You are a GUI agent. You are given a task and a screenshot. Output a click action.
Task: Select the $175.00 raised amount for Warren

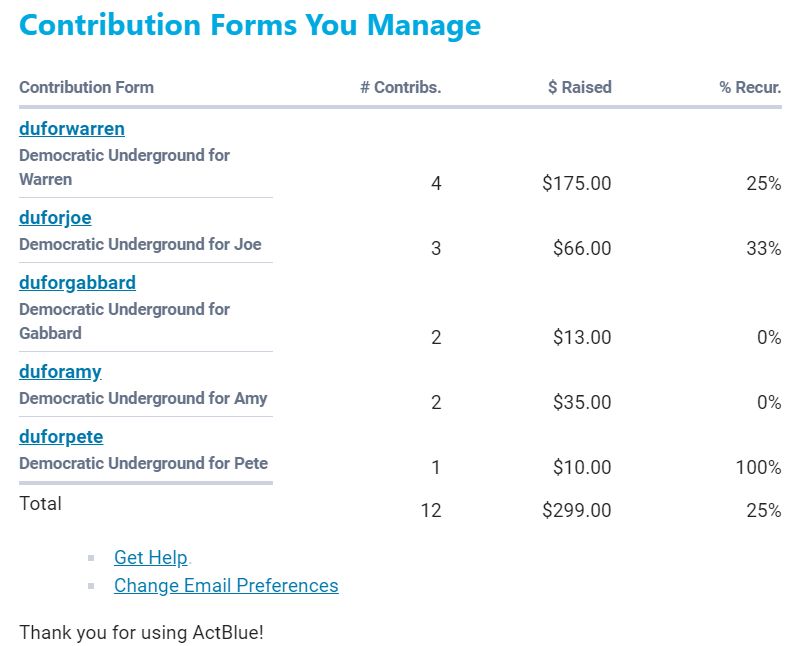pyautogui.click(x=576, y=184)
